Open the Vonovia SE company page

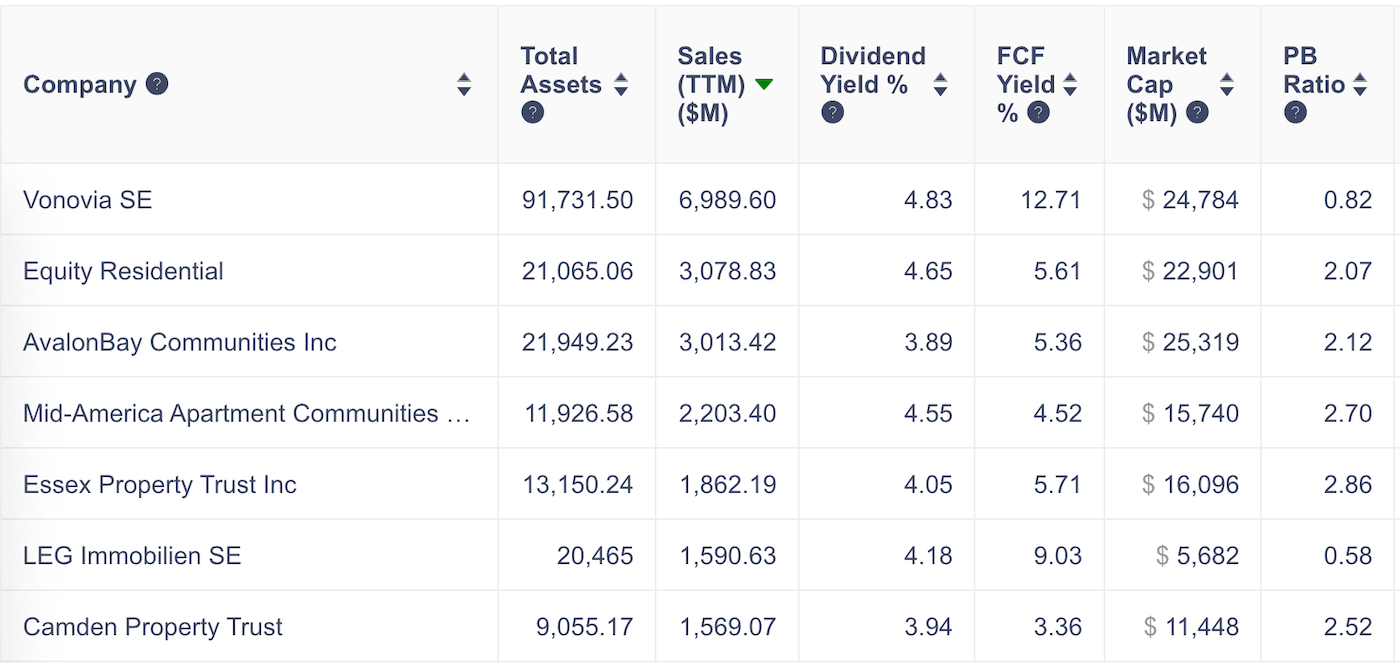pyautogui.click(x=86, y=200)
